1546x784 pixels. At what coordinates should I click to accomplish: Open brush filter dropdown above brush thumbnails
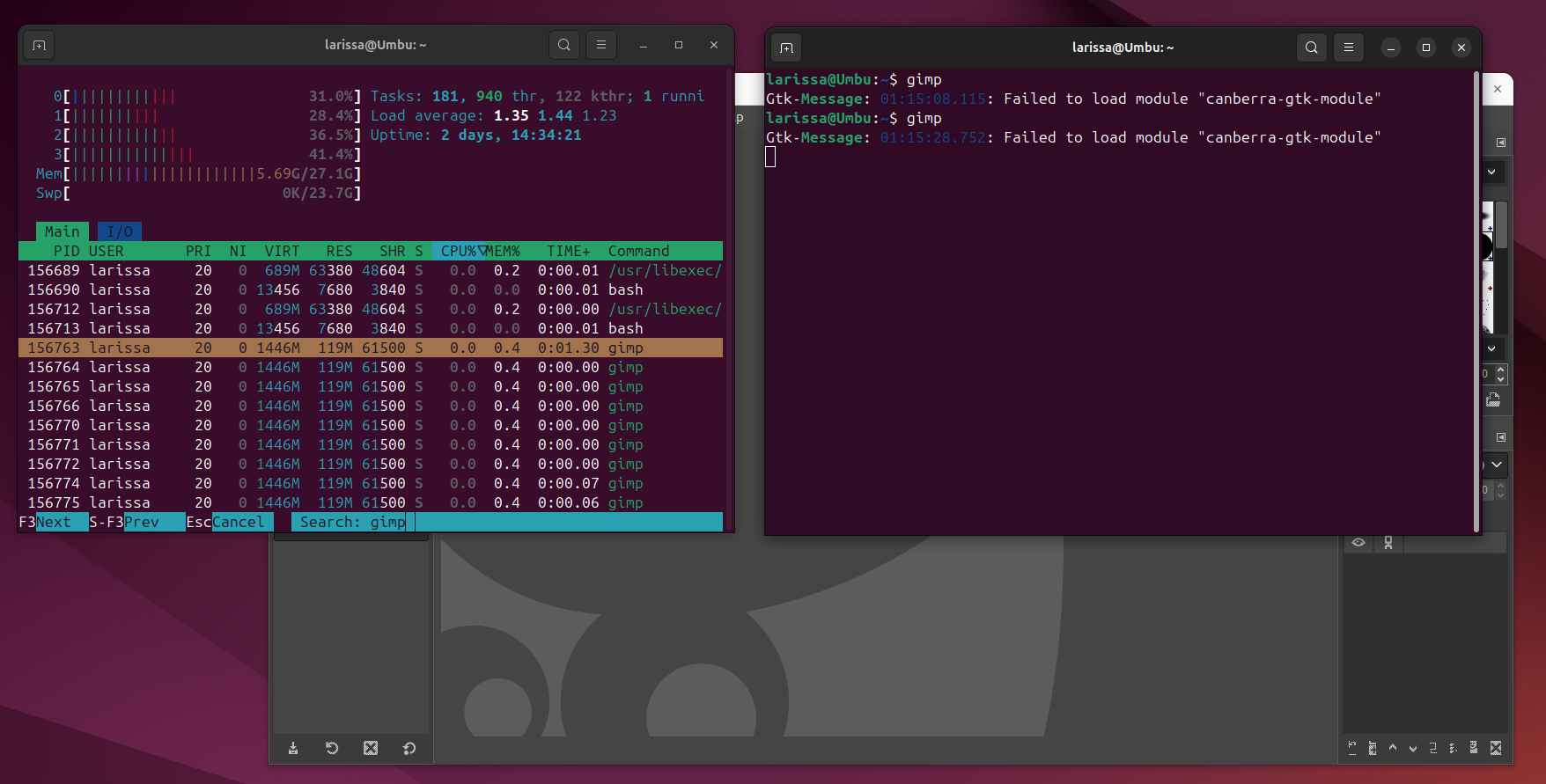(x=1494, y=172)
